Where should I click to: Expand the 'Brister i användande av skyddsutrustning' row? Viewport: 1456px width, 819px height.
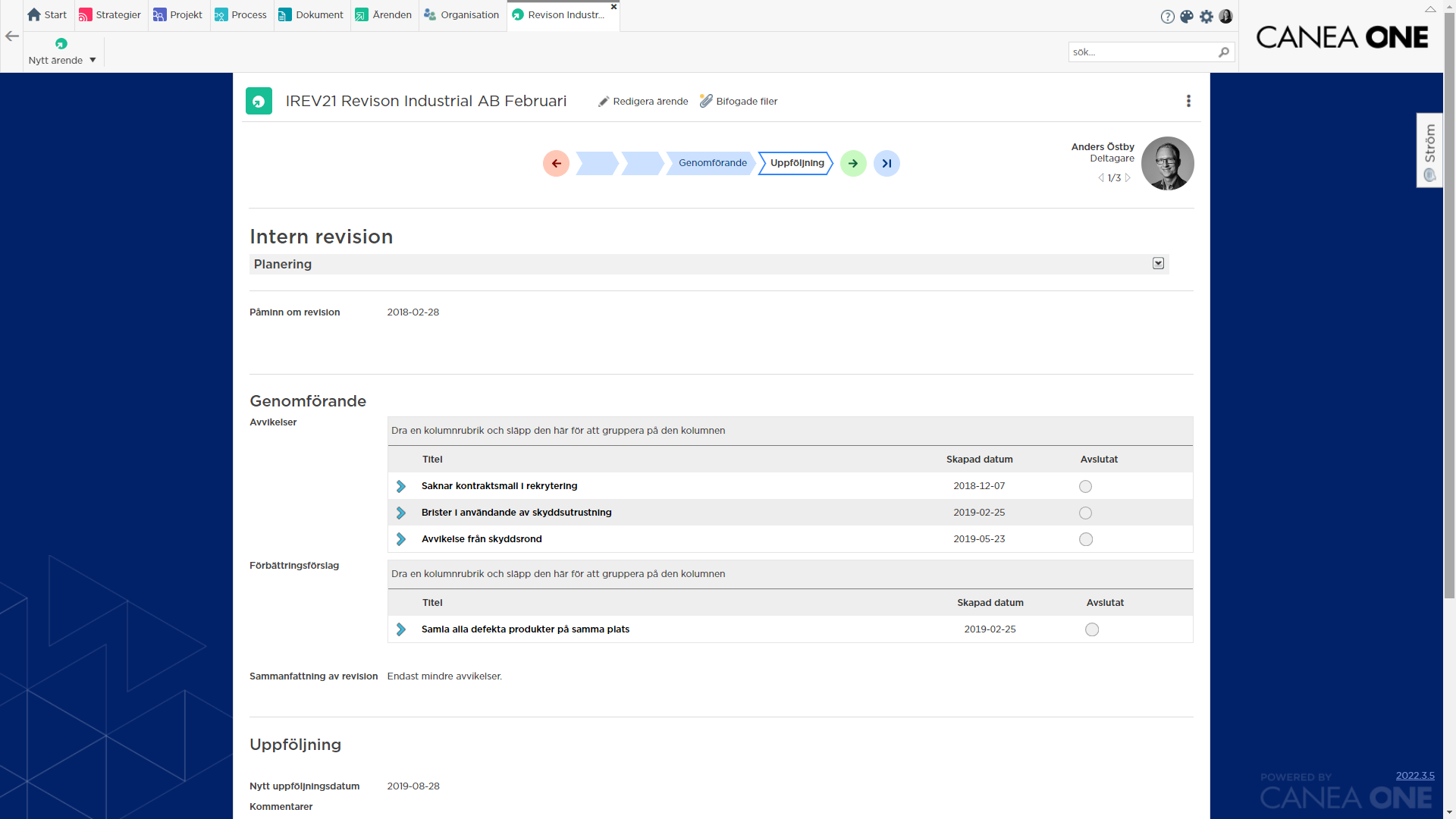click(401, 513)
